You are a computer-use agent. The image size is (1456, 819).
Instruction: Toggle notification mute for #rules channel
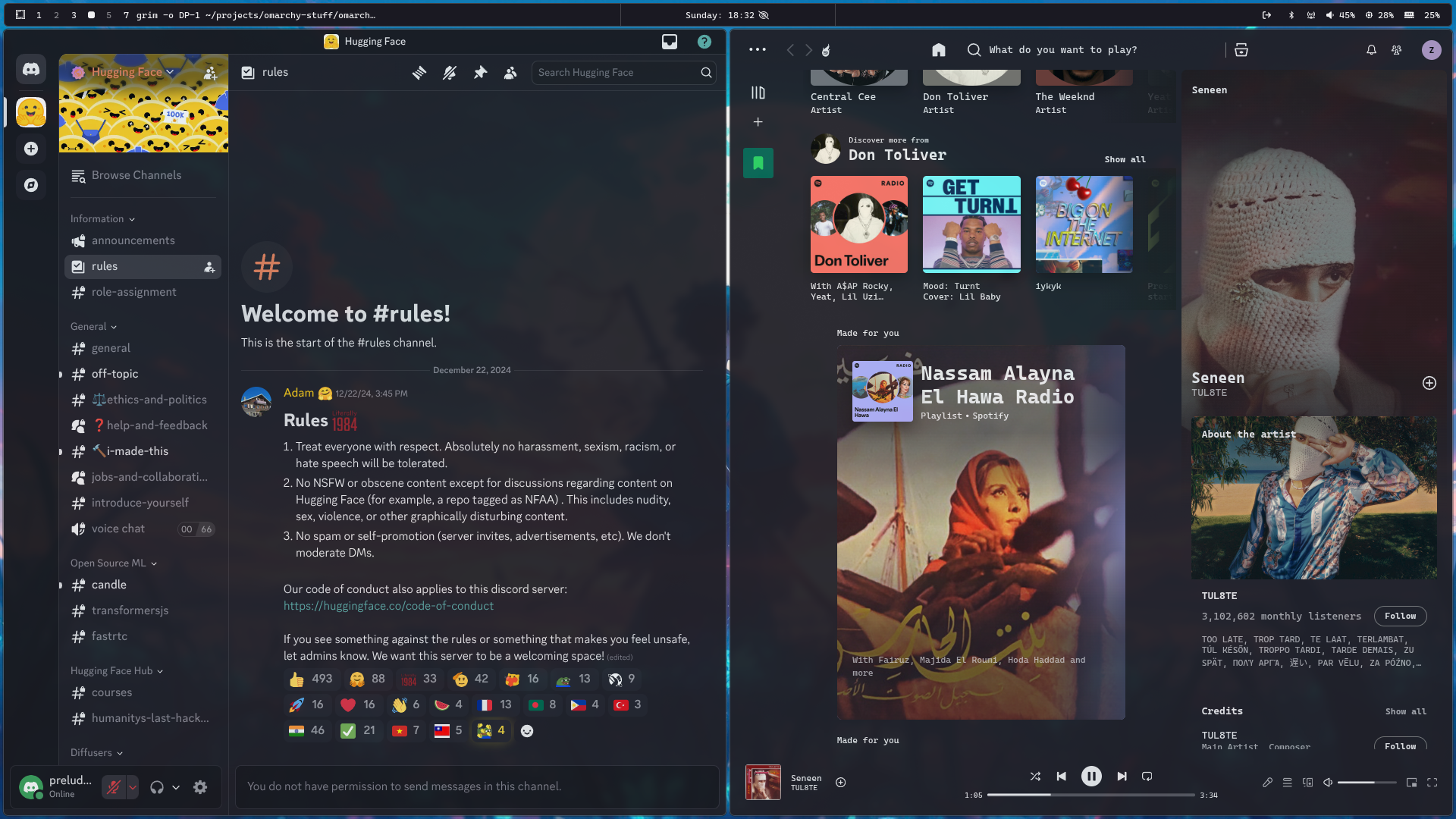tap(450, 73)
